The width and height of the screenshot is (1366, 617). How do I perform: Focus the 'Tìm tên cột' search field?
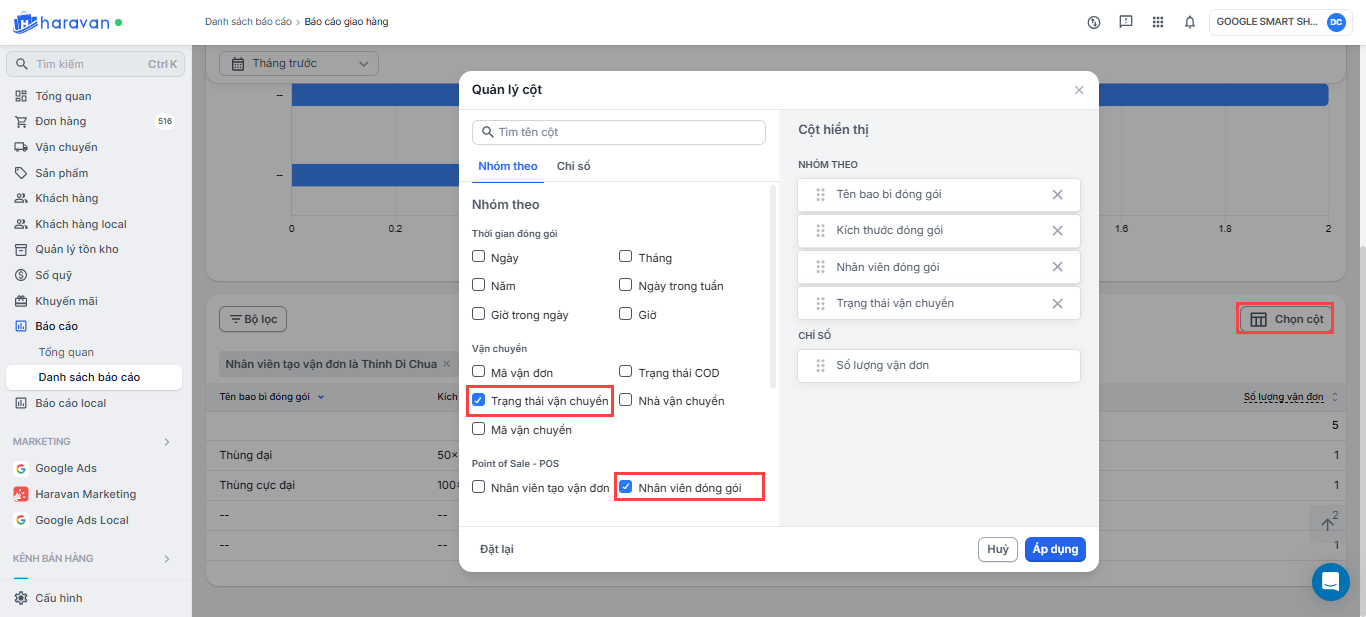point(625,132)
